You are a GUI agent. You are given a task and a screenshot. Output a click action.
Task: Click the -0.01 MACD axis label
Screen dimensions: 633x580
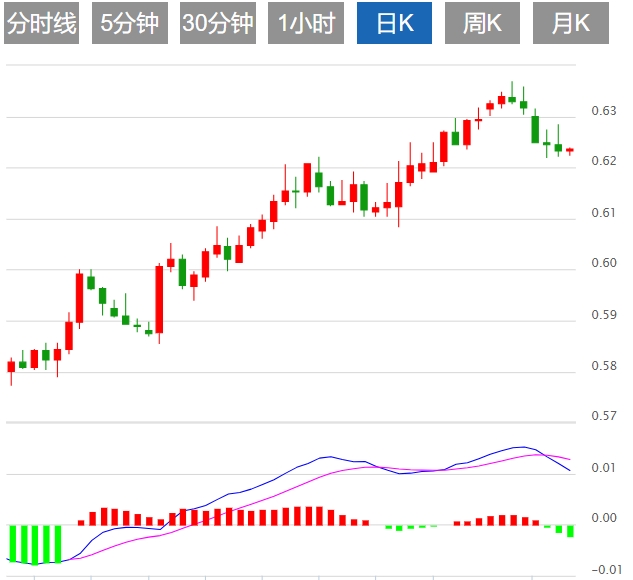[x=603, y=570]
